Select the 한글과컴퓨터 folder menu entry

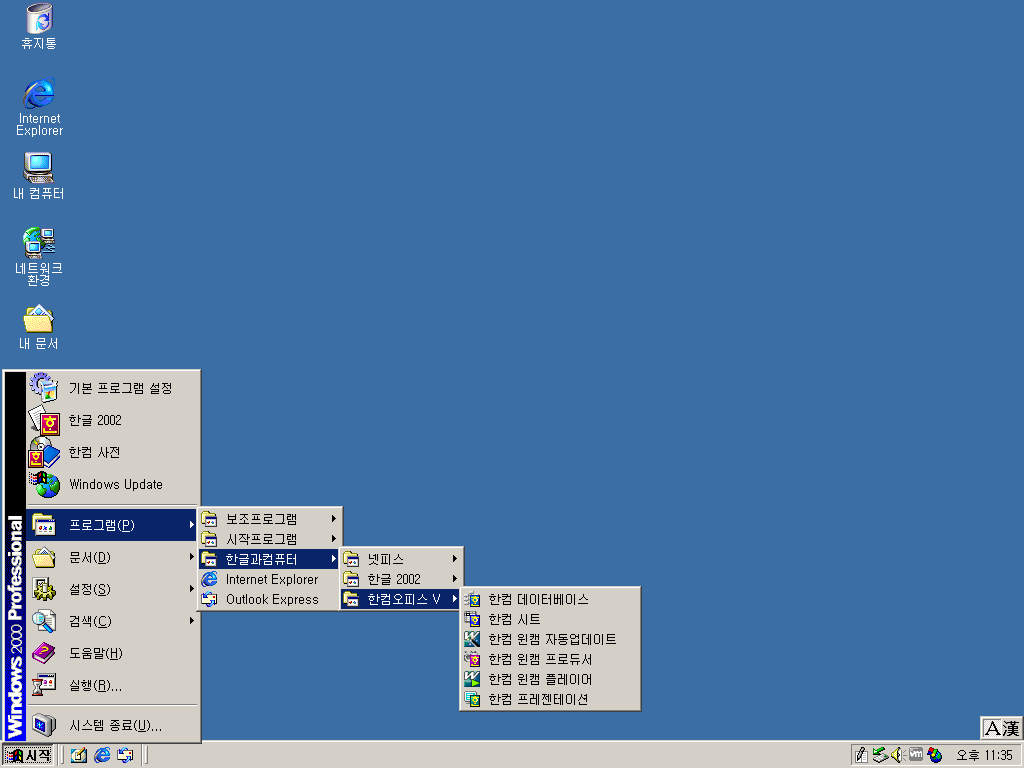(x=270, y=559)
